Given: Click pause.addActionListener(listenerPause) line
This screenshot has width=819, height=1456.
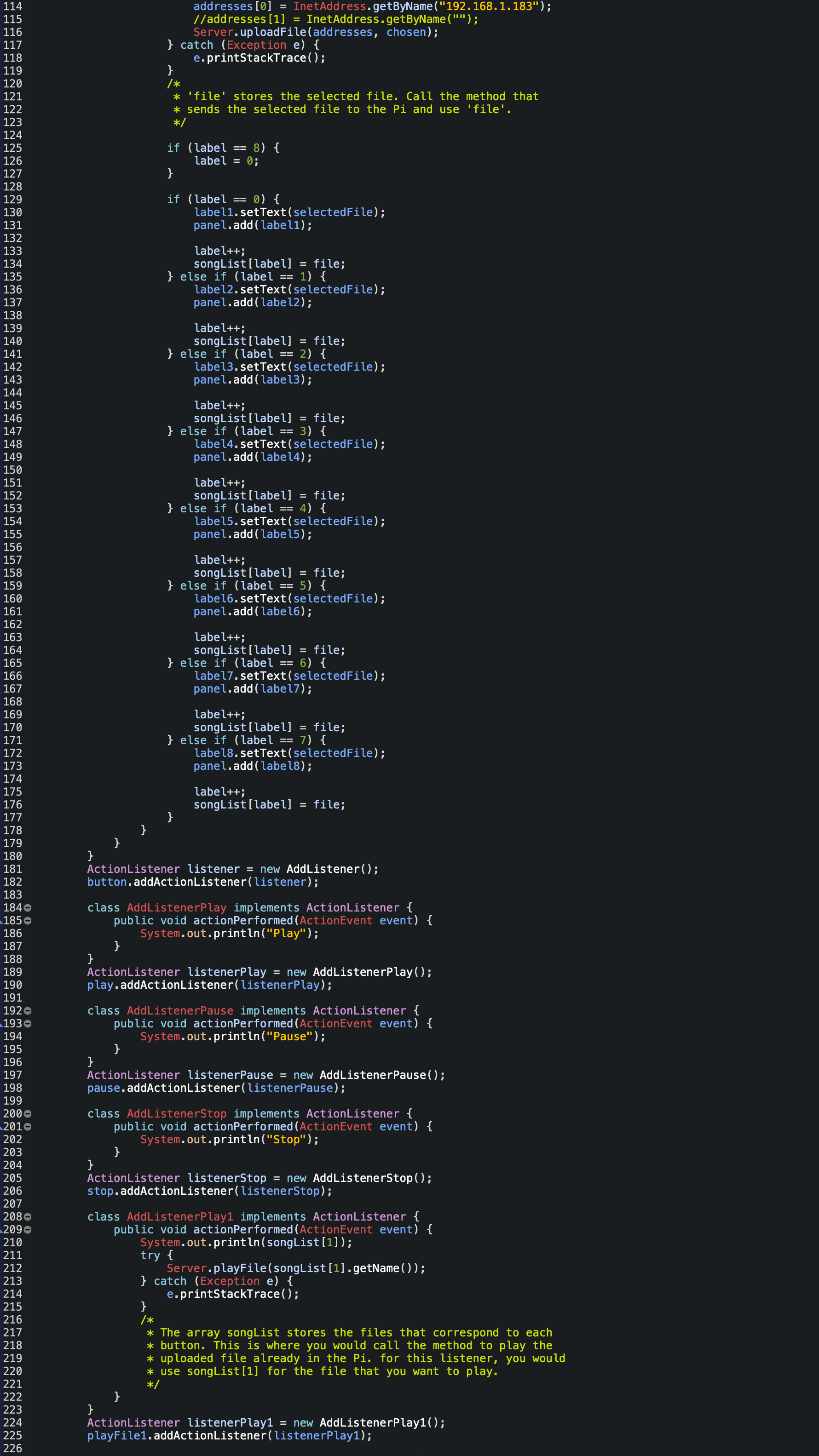Looking at the screenshot, I should (217, 1088).
